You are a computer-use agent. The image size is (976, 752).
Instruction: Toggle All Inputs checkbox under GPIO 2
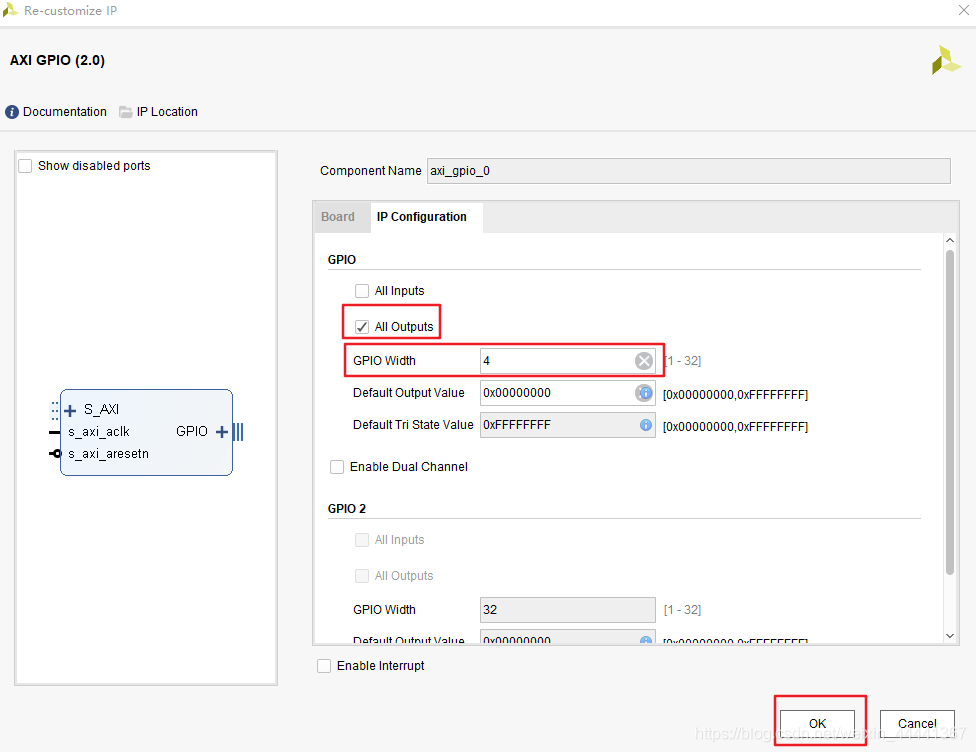(x=362, y=540)
